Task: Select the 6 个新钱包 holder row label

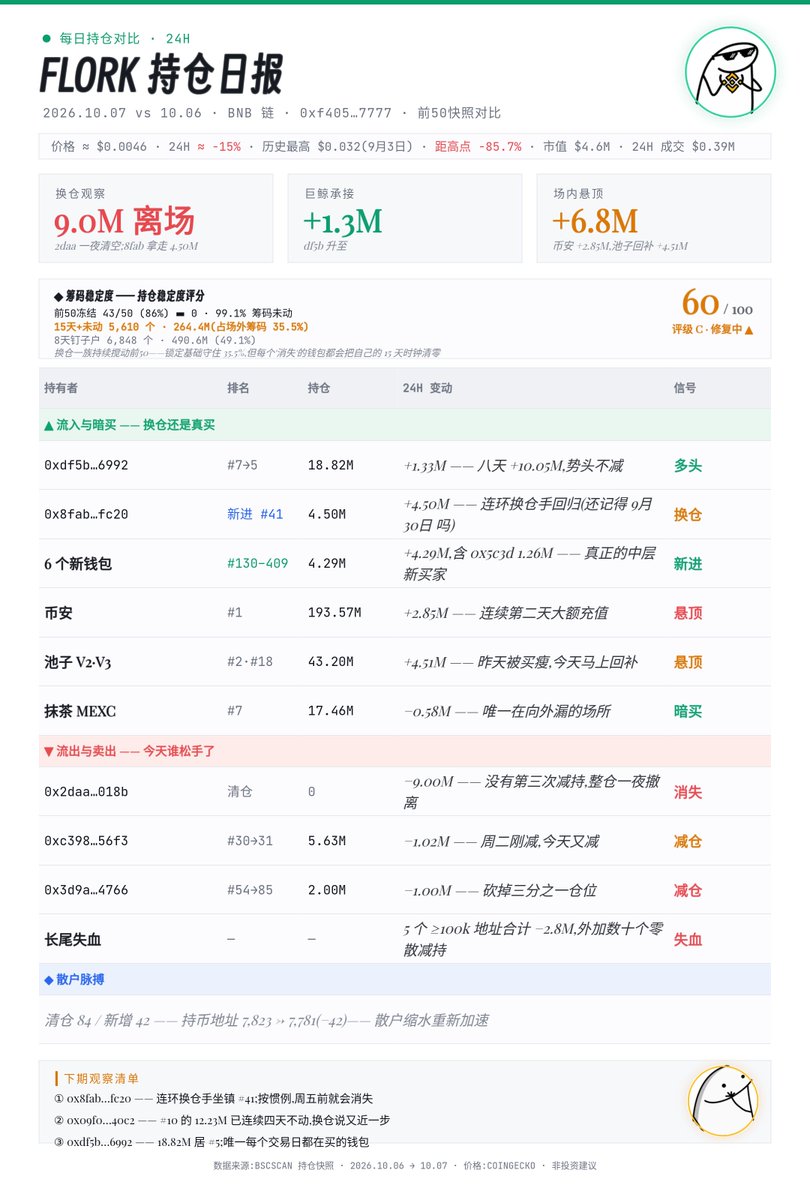Action: (78, 564)
